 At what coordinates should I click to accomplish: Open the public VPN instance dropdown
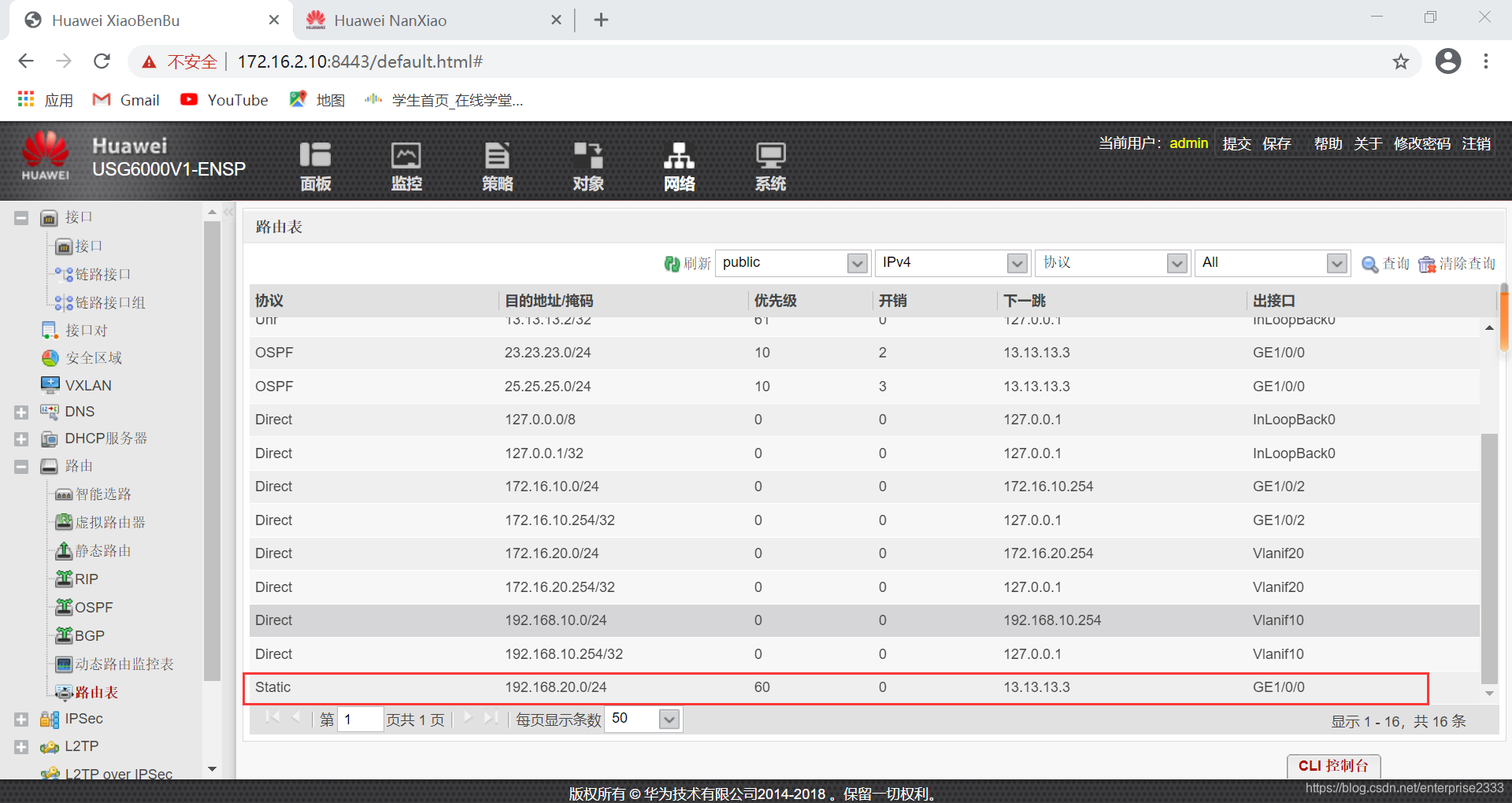point(858,263)
